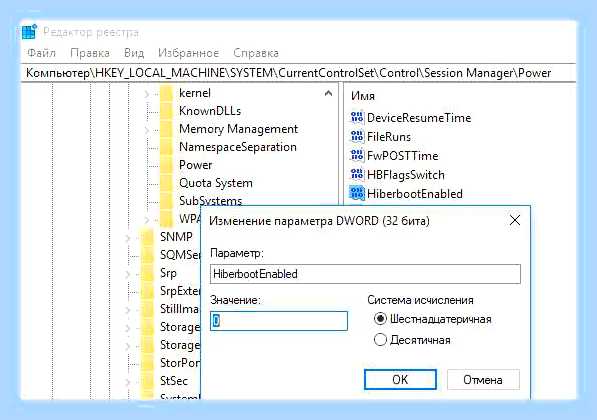Image resolution: width=597 pixels, height=420 pixels.
Task: Select the DeviceResumeTime value icon
Action: 357,117
